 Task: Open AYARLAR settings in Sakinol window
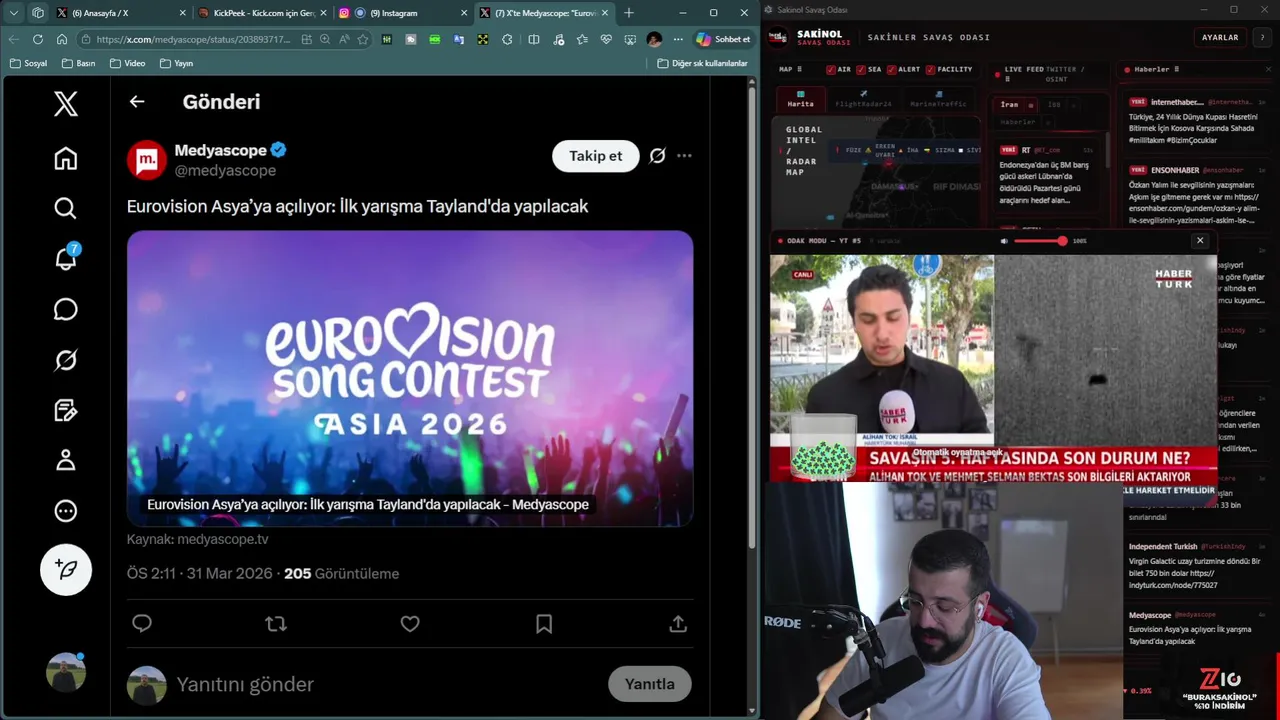tap(1220, 37)
